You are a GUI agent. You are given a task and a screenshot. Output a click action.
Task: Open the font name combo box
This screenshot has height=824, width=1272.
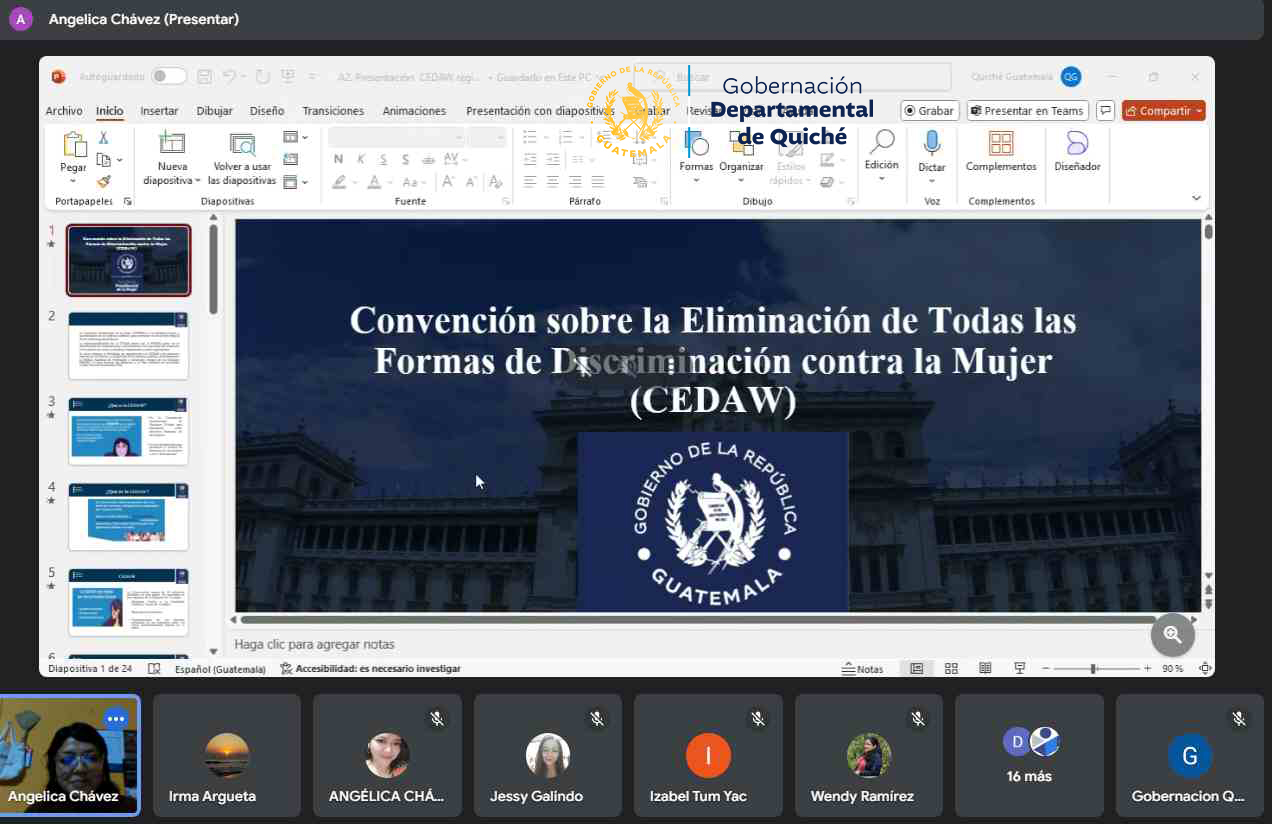click(396, 137)
